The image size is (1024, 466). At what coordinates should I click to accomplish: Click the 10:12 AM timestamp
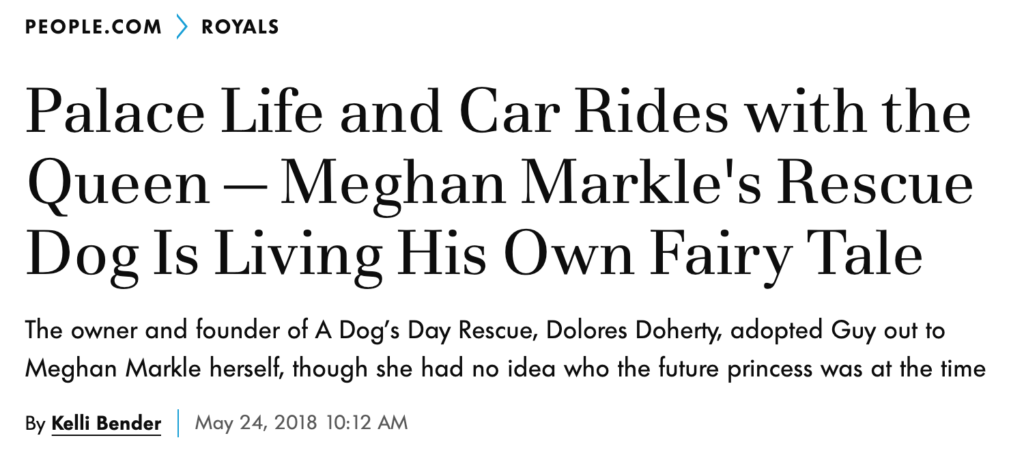click(x=366, y=423)
